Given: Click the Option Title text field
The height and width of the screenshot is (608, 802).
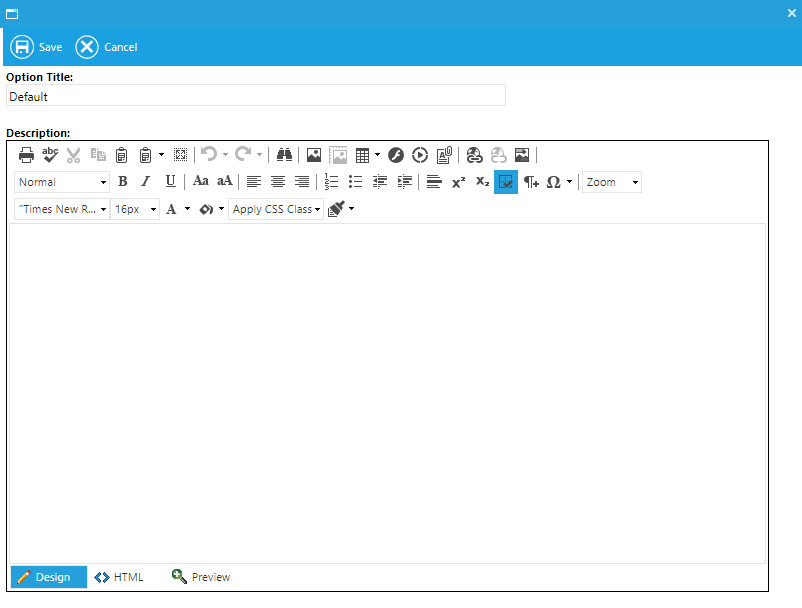Looking at the screenshot, I should tap(255, 97).
